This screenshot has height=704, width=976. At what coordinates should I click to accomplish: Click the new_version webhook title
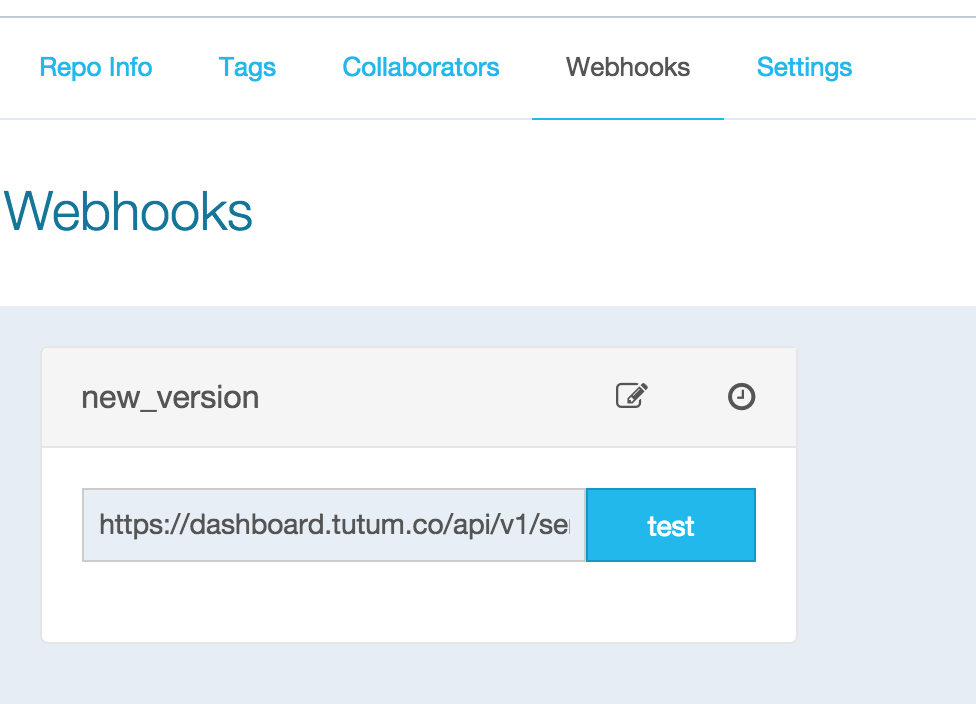170,397
